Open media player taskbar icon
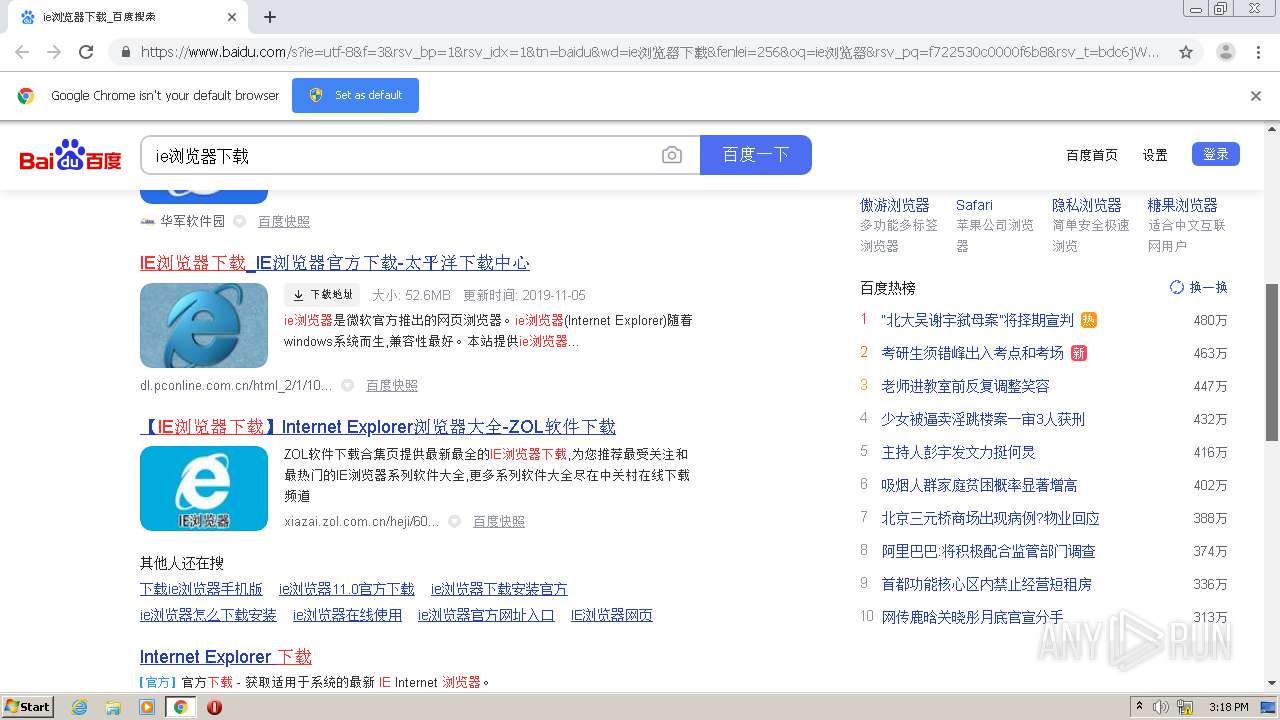Image resolution: width=1280 pixels, height=720 pixels. pos(147,707)
